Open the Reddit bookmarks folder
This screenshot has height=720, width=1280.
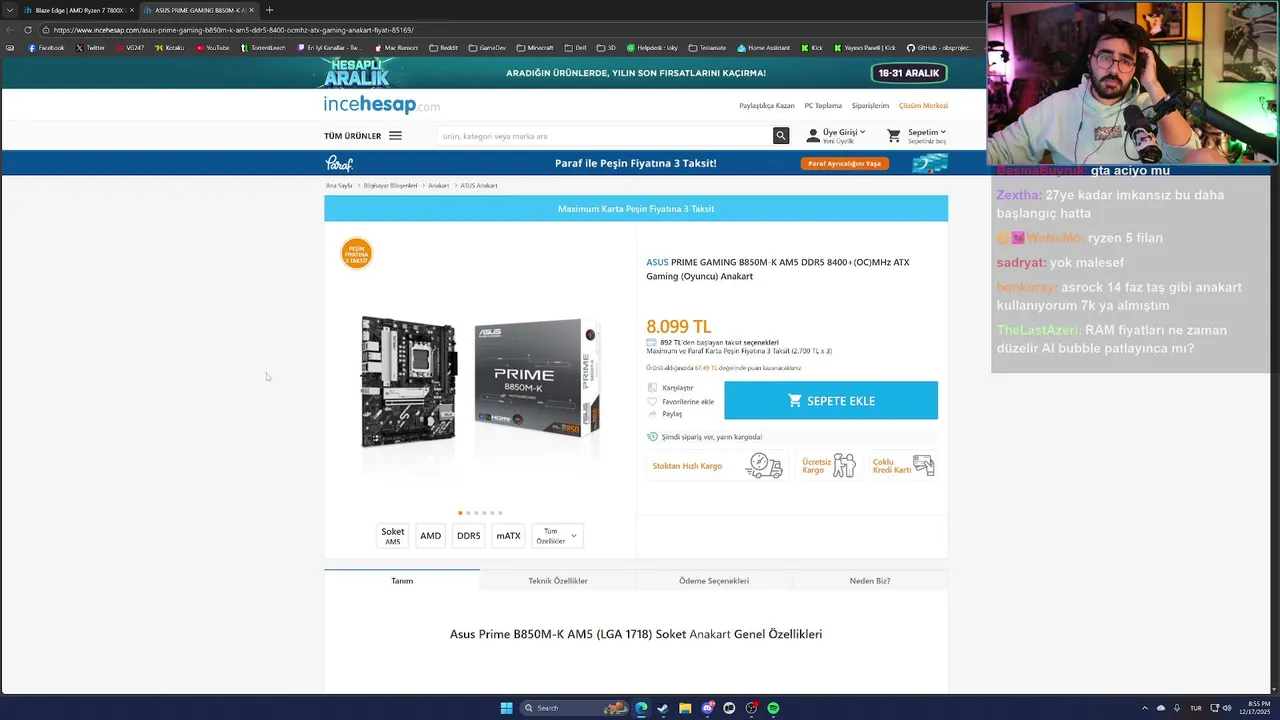pyautogui.click(x=443, y=48)
